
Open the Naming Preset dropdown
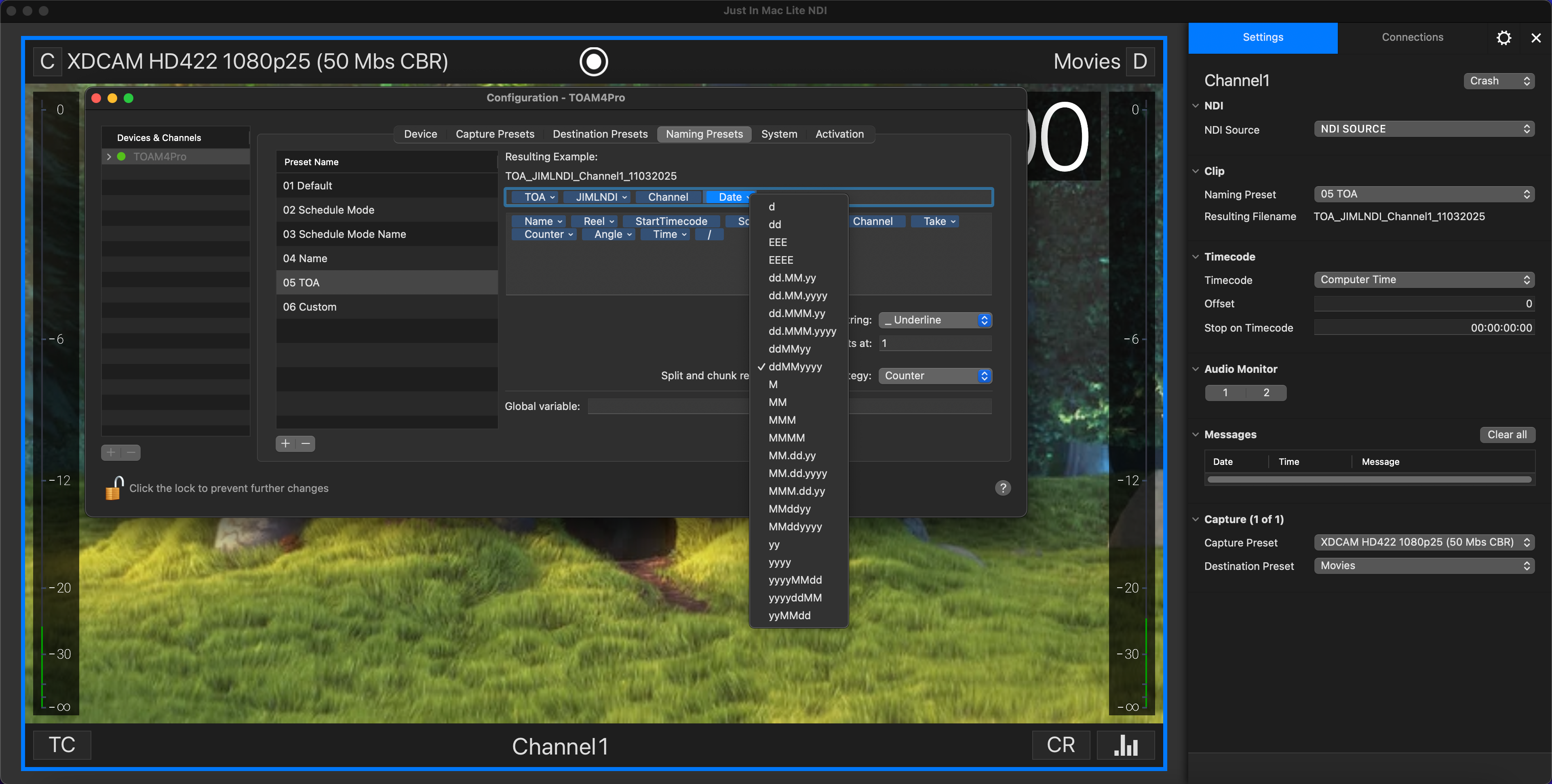(x=1424, y=194)
